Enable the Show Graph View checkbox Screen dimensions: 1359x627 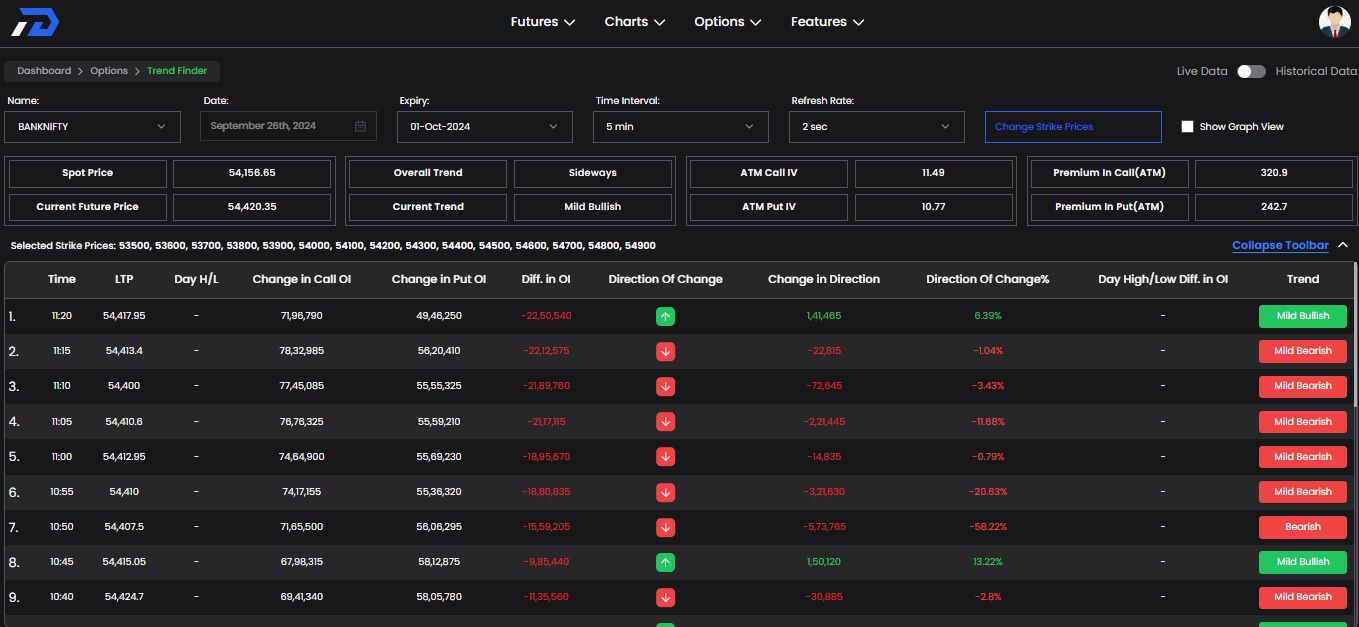pyautogui.click(x=1187, y=127)
